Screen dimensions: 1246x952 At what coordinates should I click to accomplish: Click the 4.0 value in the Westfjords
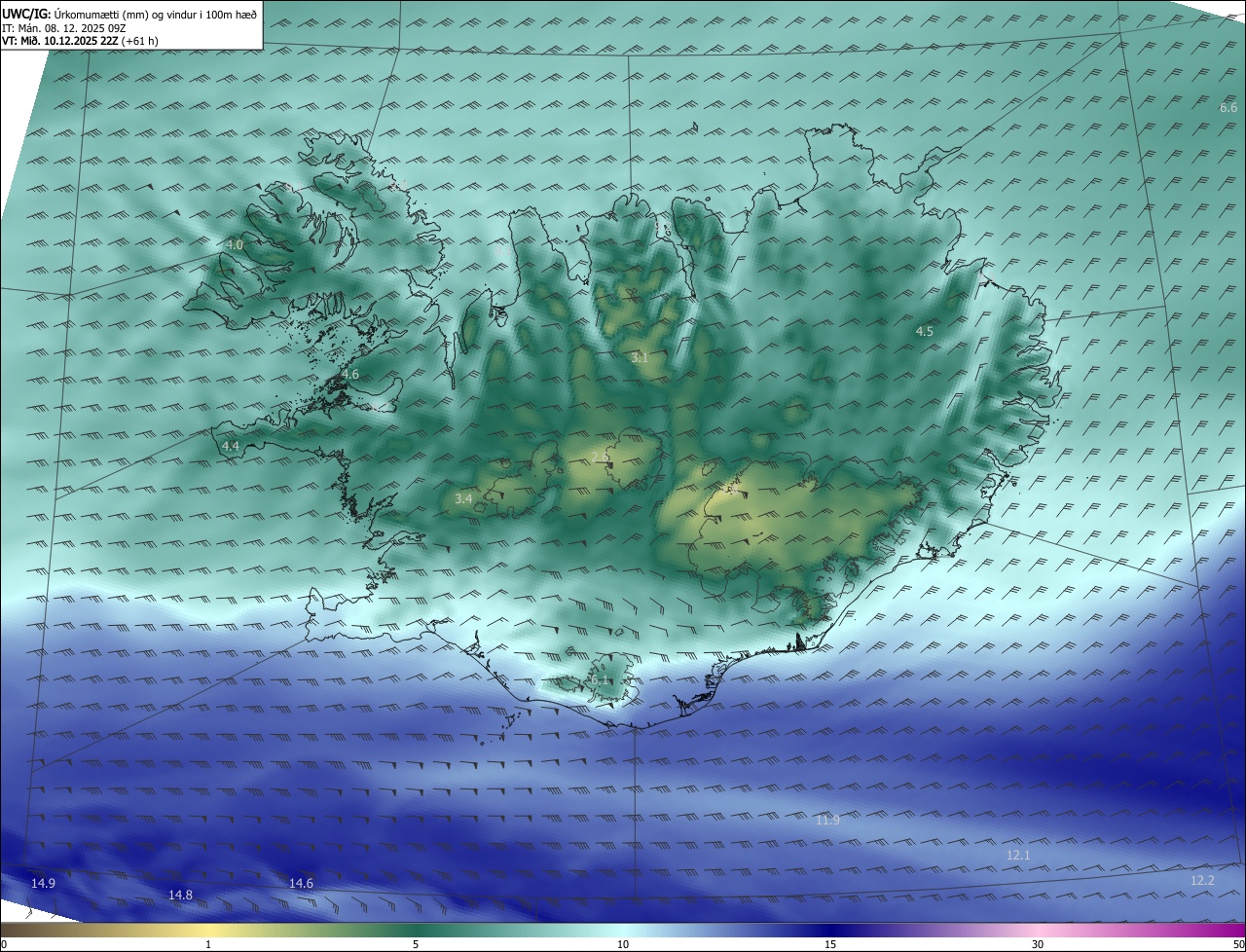coord(235,244)
